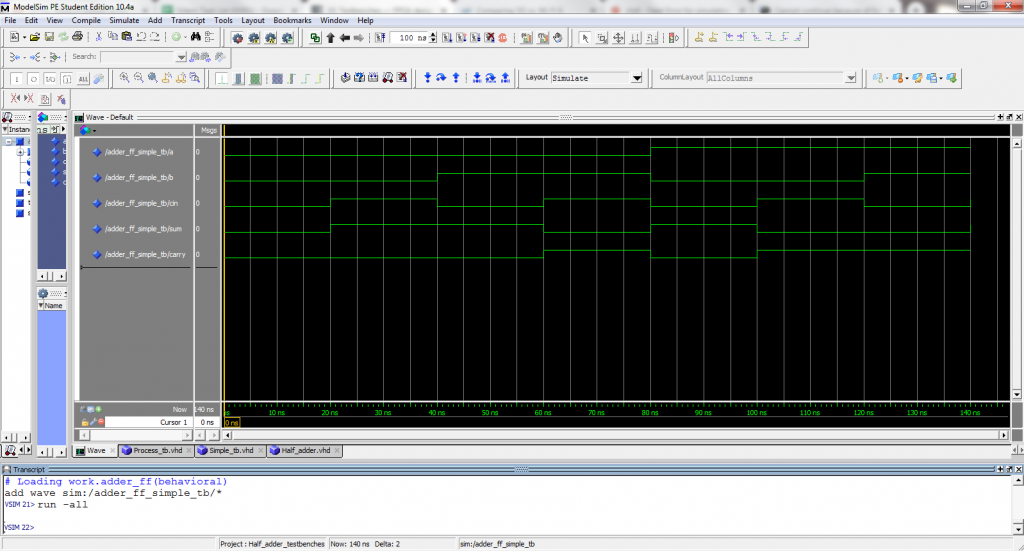
Task: Click the Open file folder icon
Action: [35, 38]
